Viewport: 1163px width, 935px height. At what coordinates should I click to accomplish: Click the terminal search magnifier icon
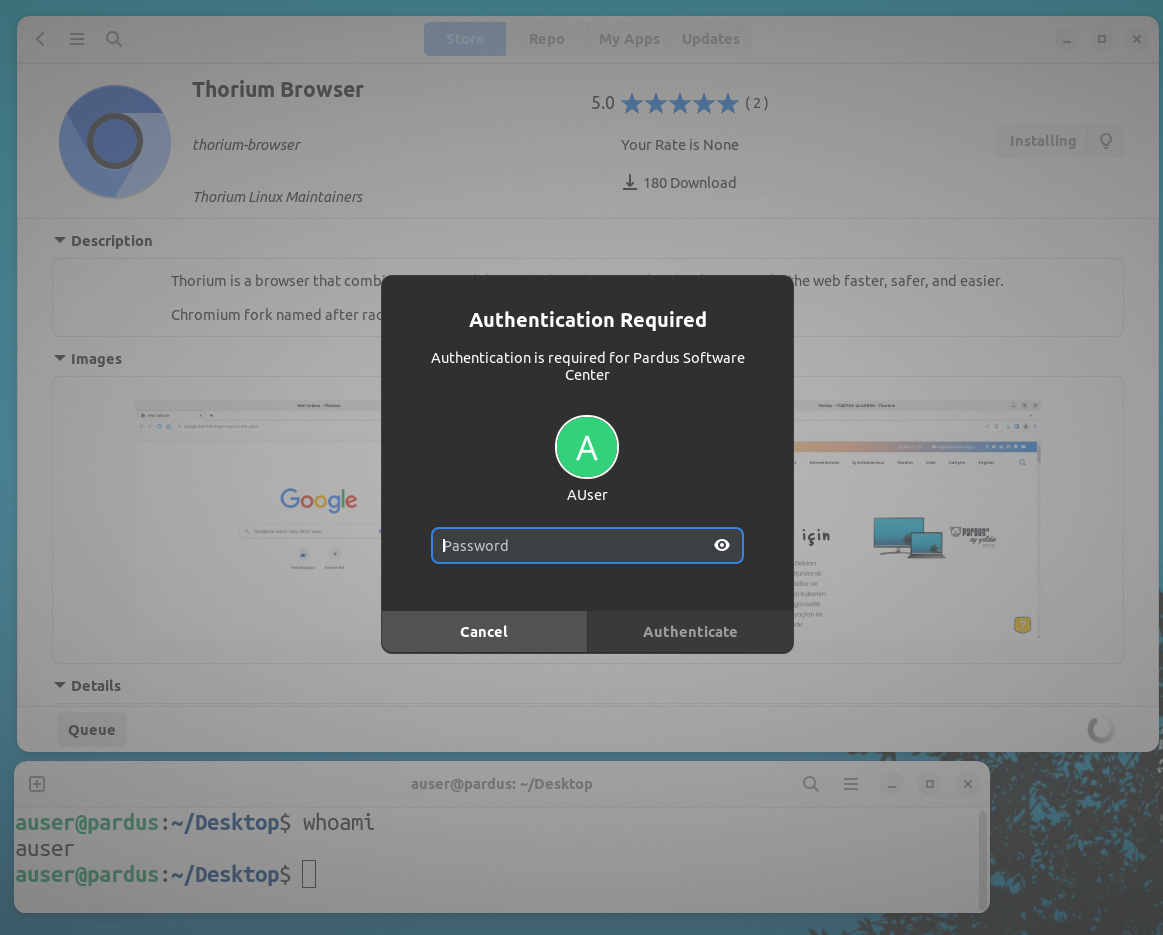tap(810, 784)
